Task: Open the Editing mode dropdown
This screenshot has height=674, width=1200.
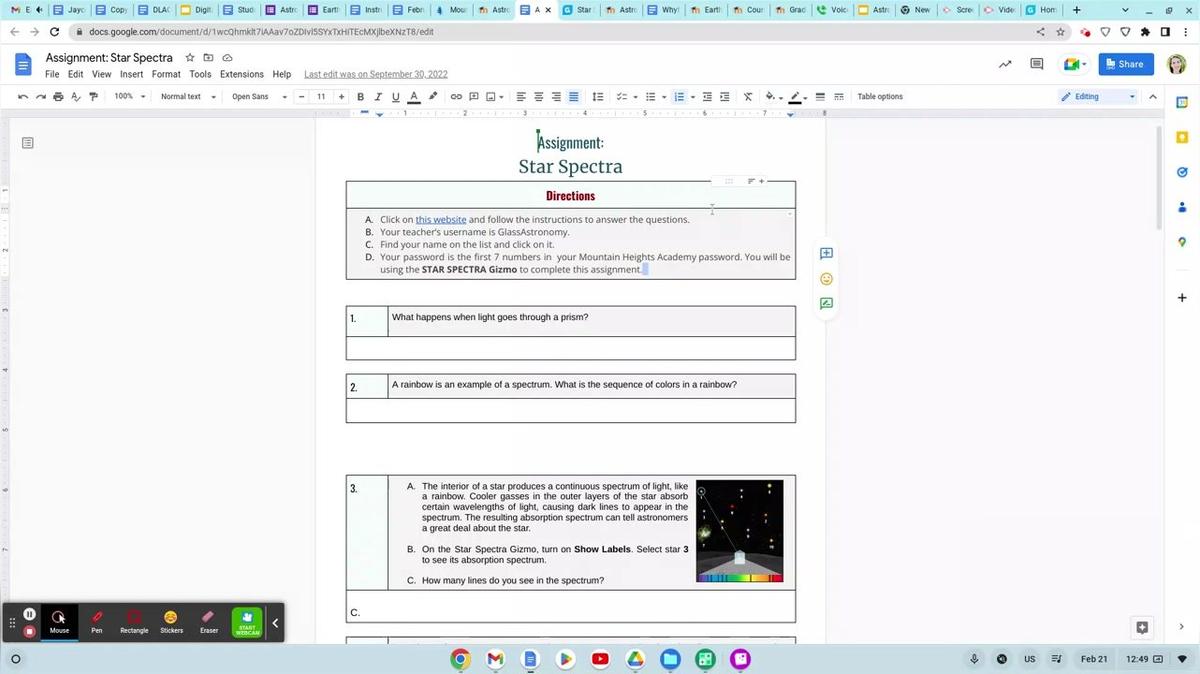Action: click(1098, 97)
